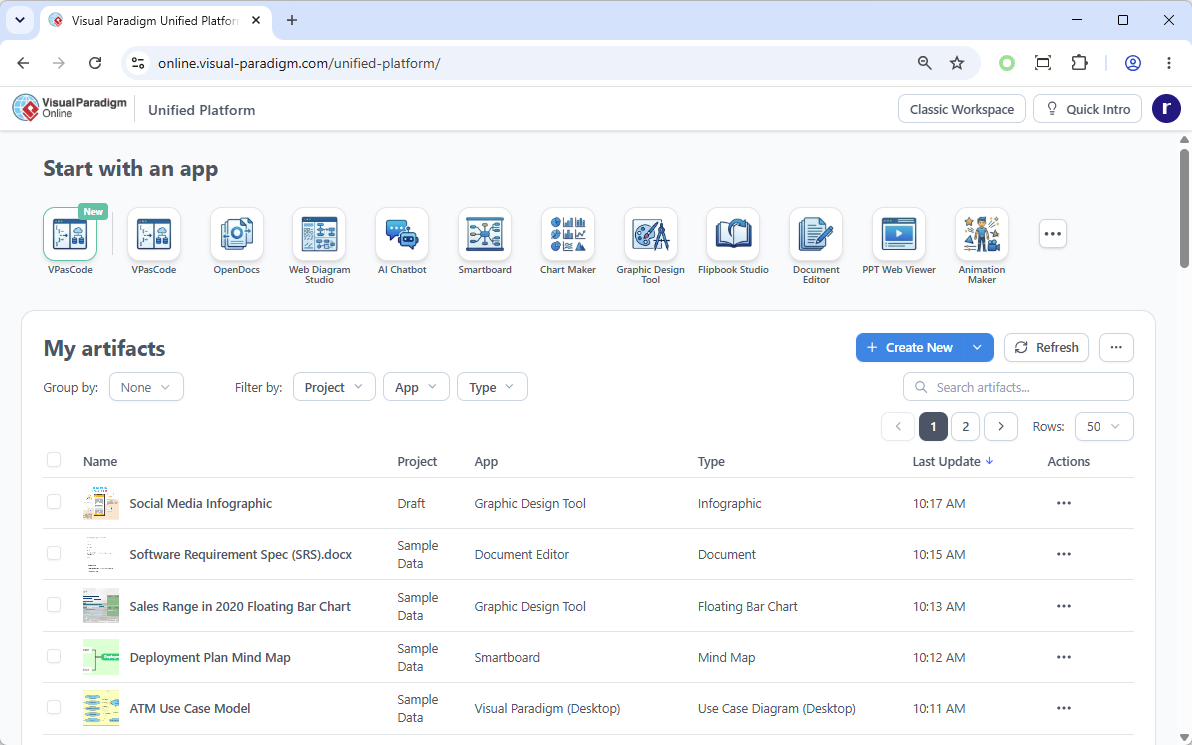Tick the ATM Use Case Model checkbox

(x=54, y=707)
